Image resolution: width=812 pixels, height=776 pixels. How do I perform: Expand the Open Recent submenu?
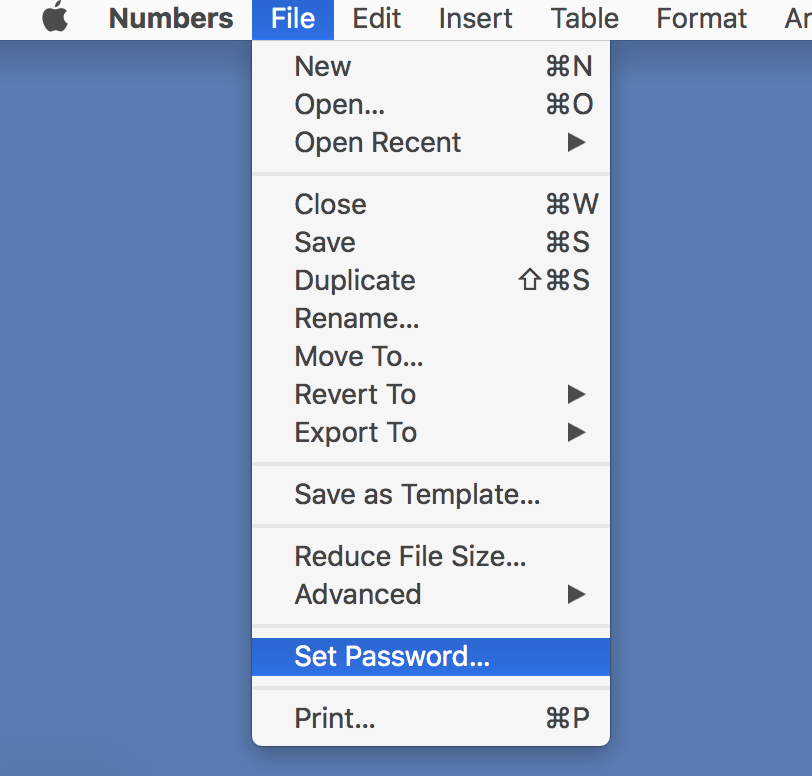(431, 142)
